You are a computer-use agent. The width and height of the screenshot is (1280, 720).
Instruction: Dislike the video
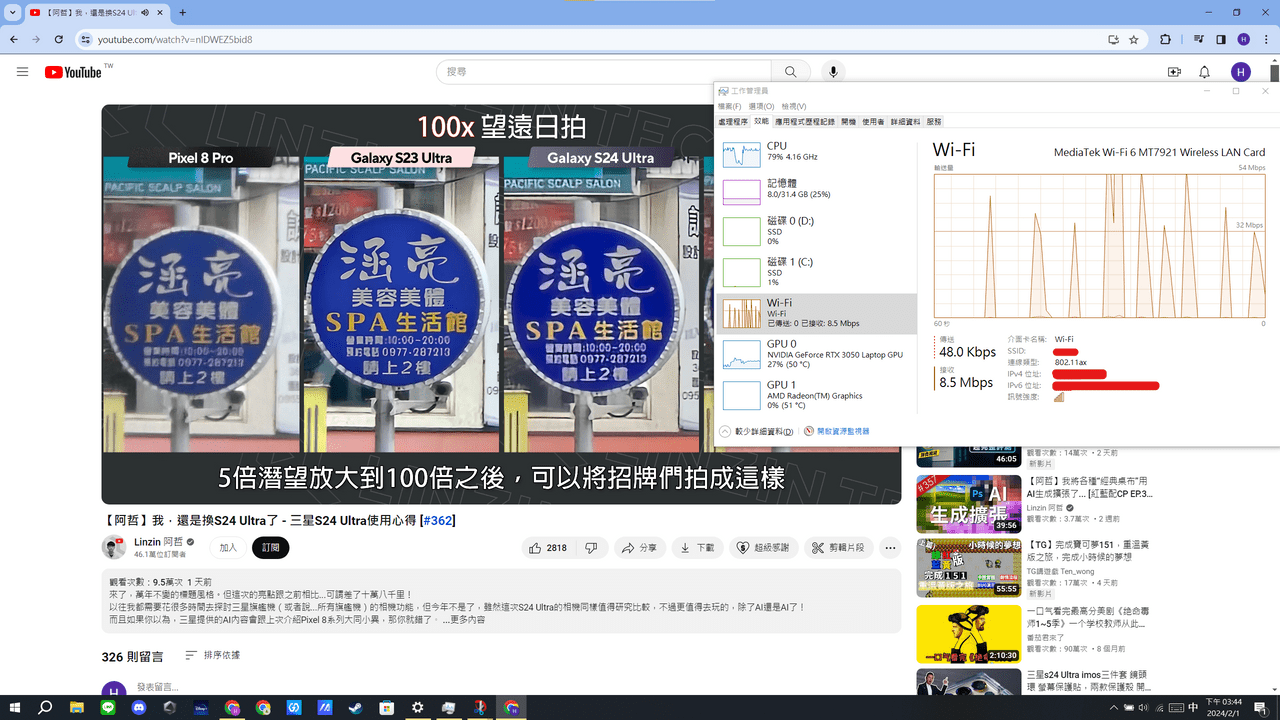pos(591,548)
